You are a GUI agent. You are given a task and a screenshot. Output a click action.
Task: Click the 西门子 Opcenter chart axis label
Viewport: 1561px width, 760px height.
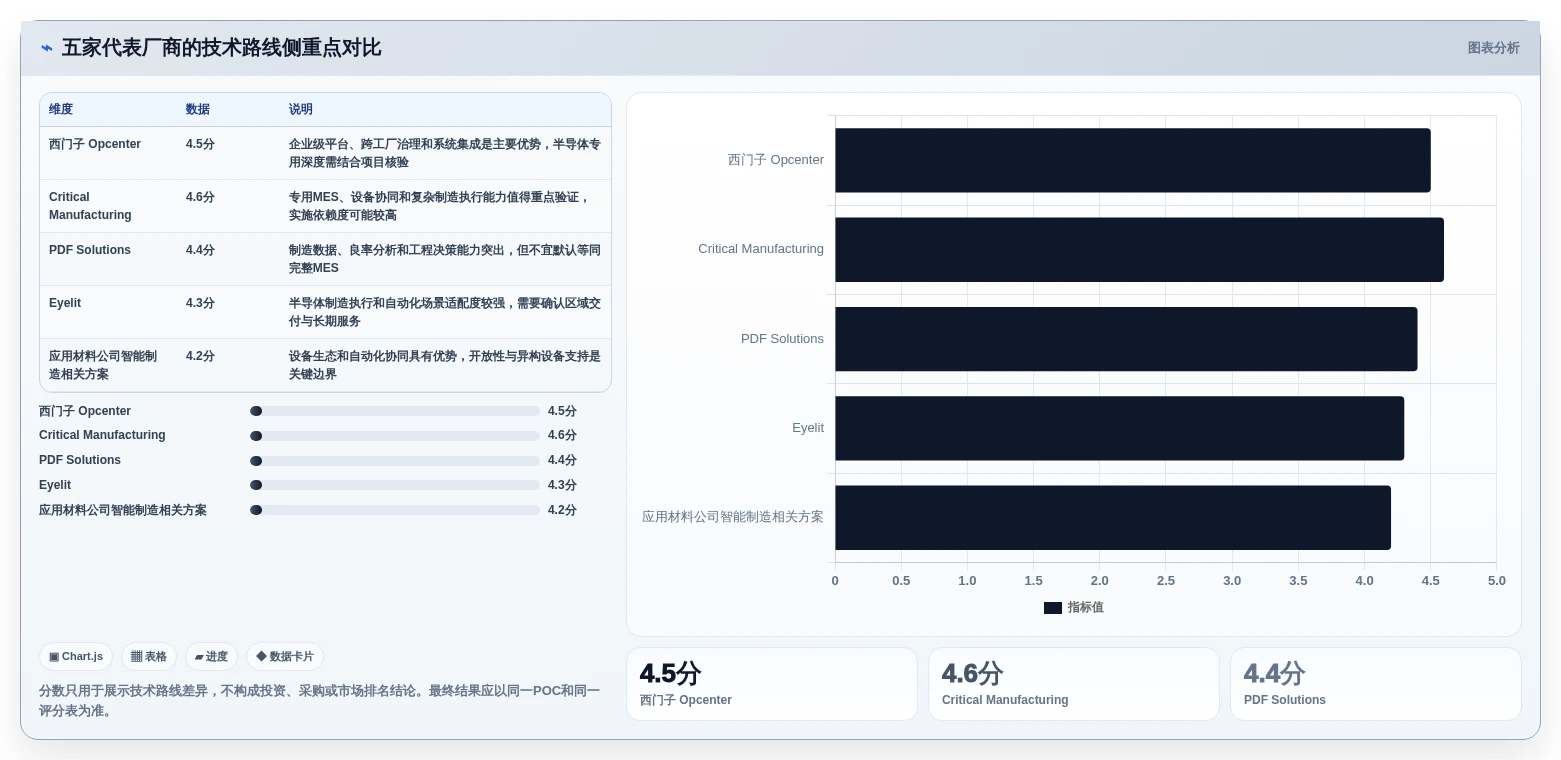(776, 160)
